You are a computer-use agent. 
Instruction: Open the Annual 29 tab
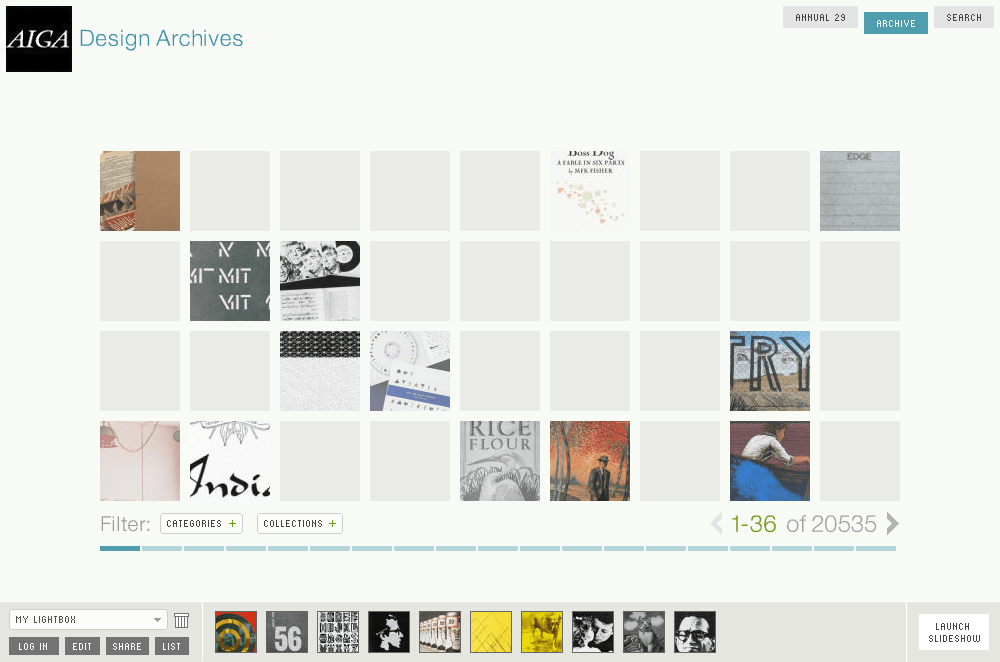[820, 18]
